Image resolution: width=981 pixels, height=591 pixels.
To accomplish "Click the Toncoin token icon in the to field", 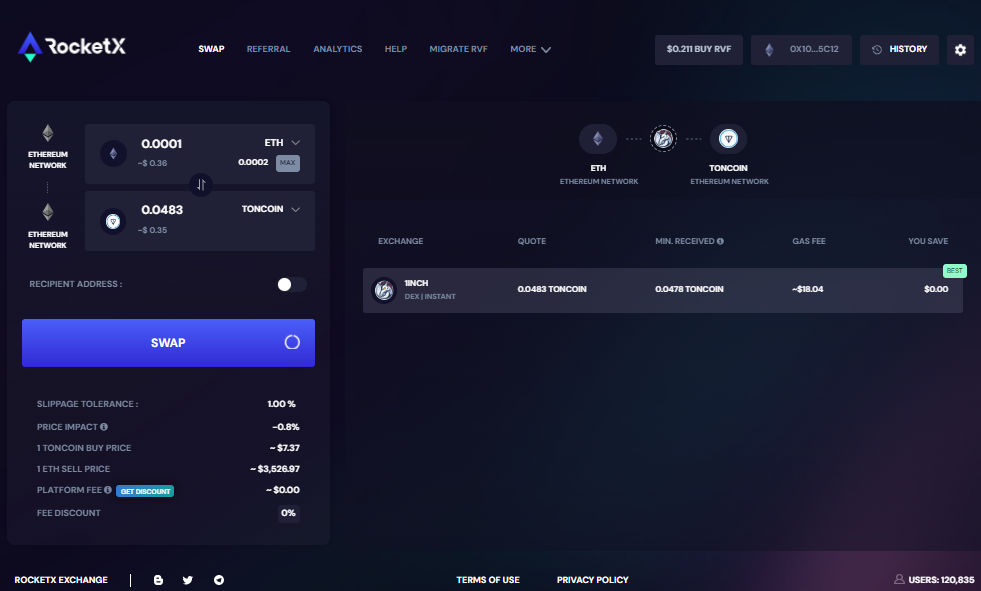I will pyautogui.click(x=113, y=221).
